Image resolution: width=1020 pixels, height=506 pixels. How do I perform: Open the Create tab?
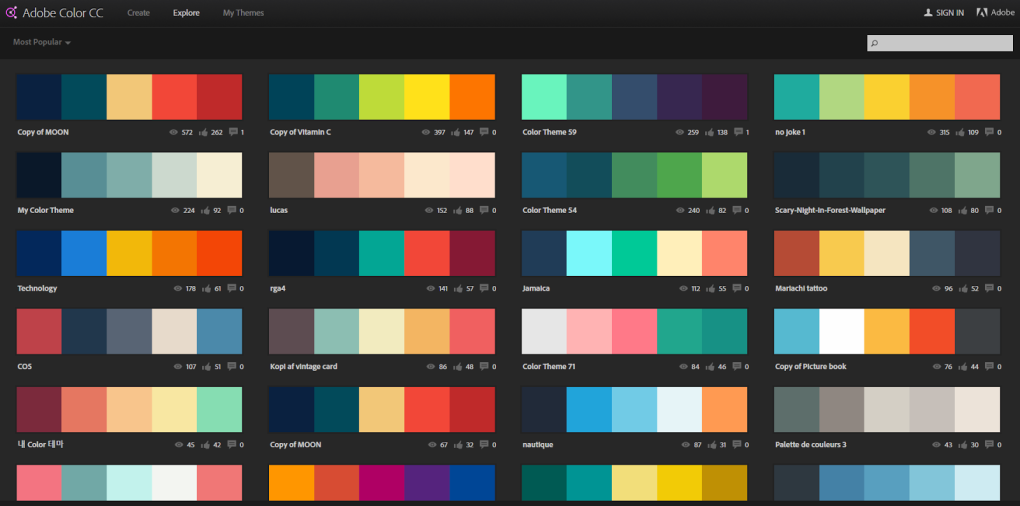(x=139, y=13)
